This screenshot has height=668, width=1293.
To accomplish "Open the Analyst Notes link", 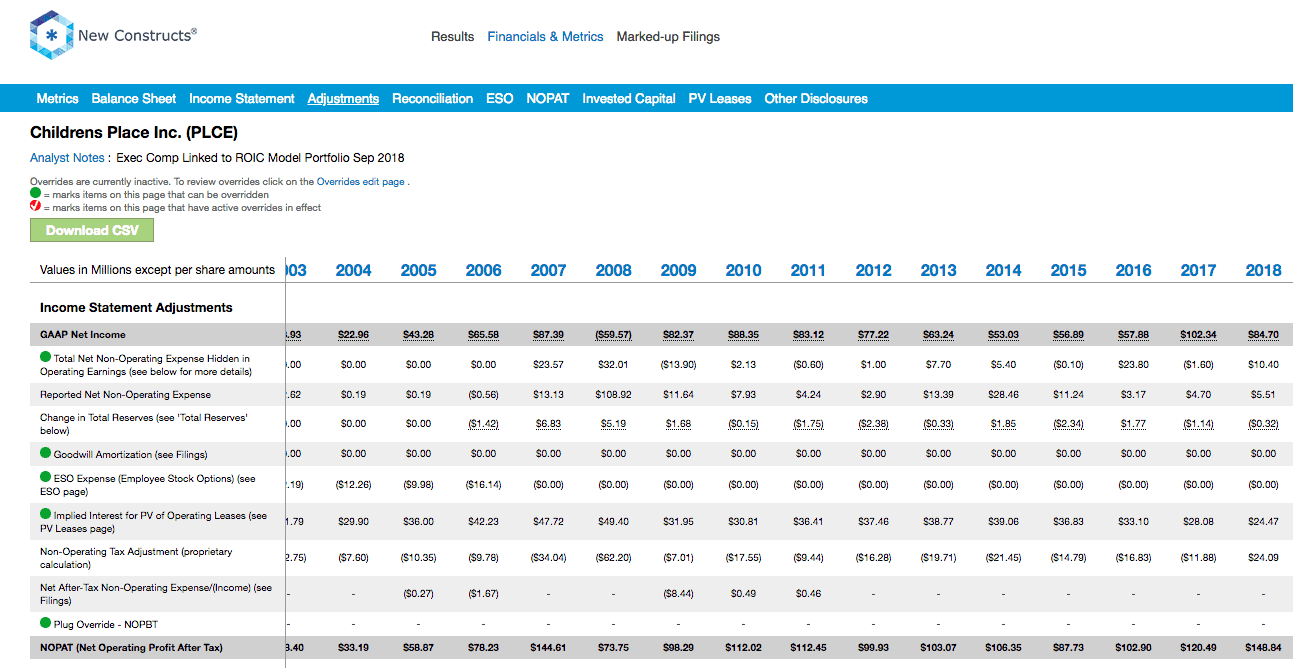I will pos(67,157).
